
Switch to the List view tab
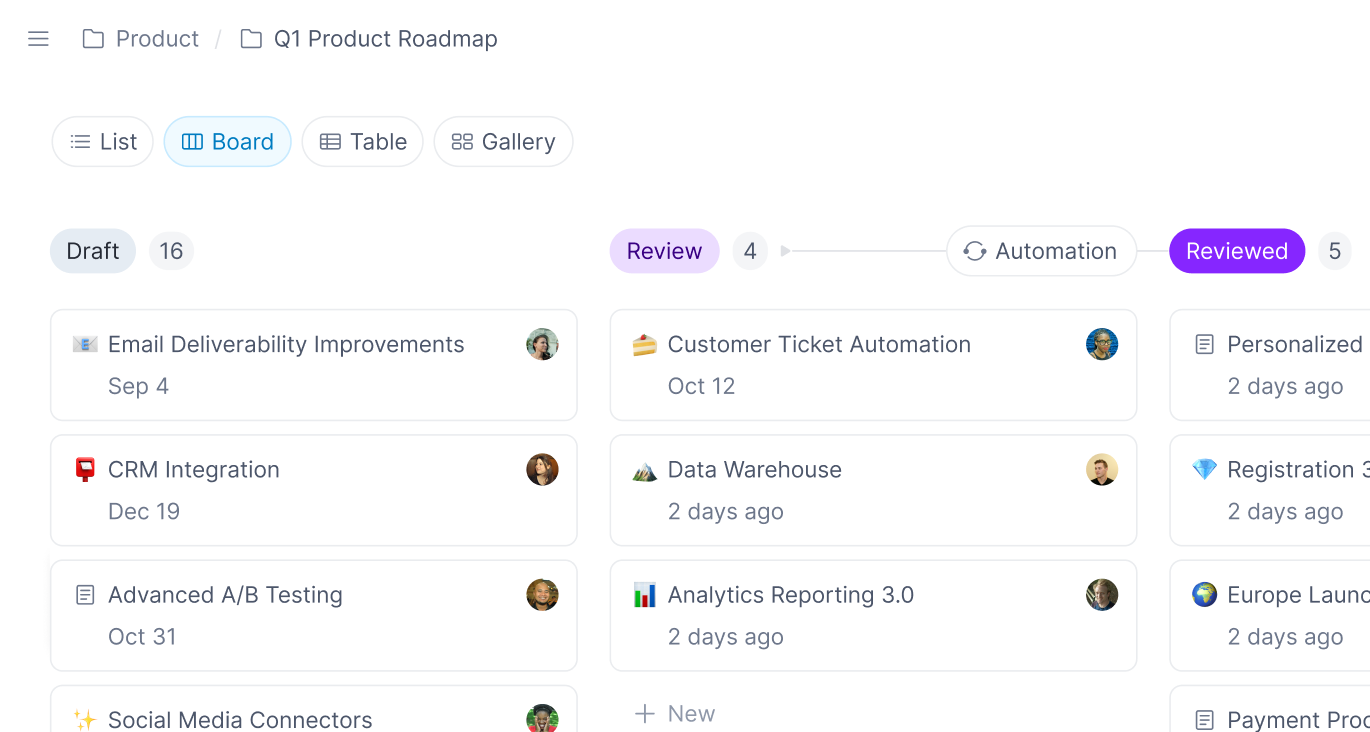pos(103,142)
